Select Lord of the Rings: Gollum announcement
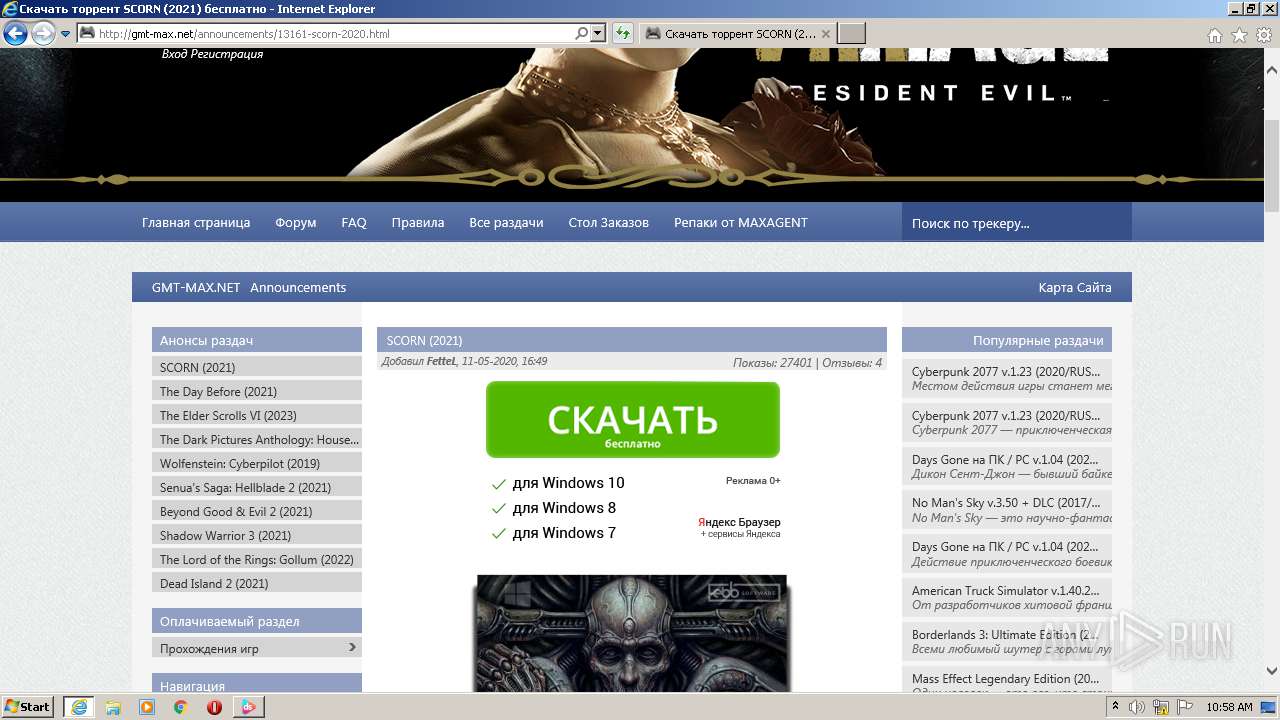This screenshot has height=720, width=1280. (257, 559)
